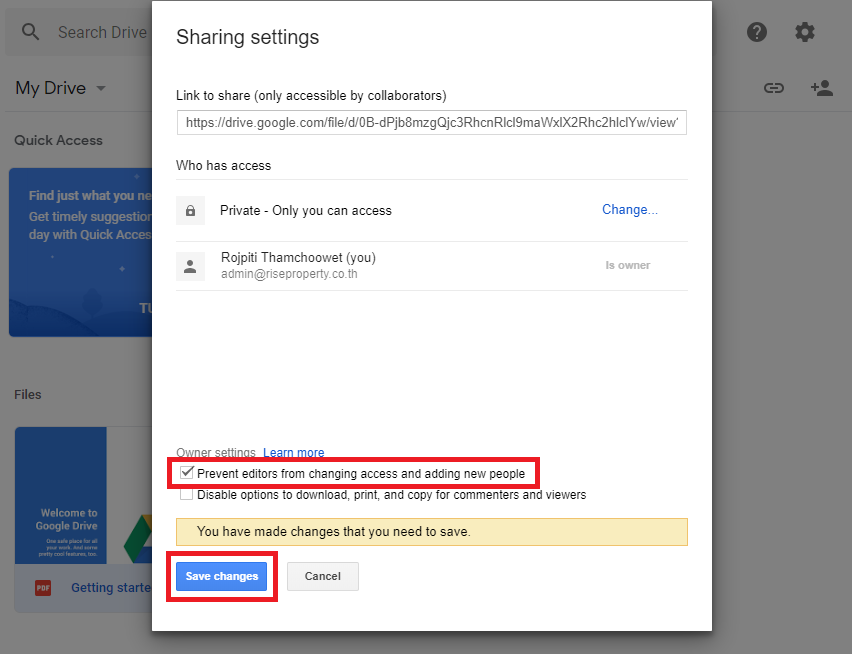852x654 pixels.
Task: Select the Rojpiti Thamchoowet owner name
Action: pos(298,258)
